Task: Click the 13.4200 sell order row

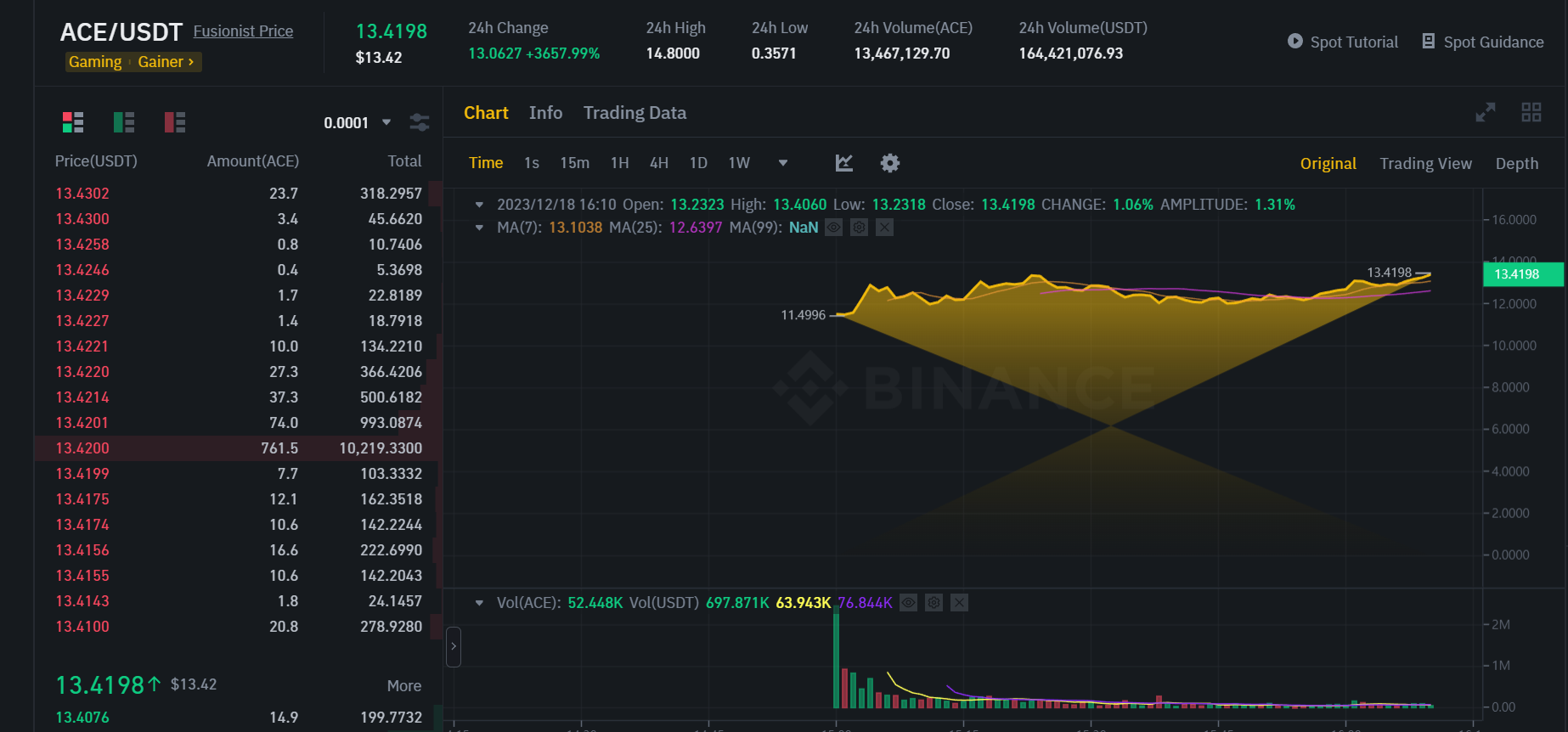Action: (238, 448)
